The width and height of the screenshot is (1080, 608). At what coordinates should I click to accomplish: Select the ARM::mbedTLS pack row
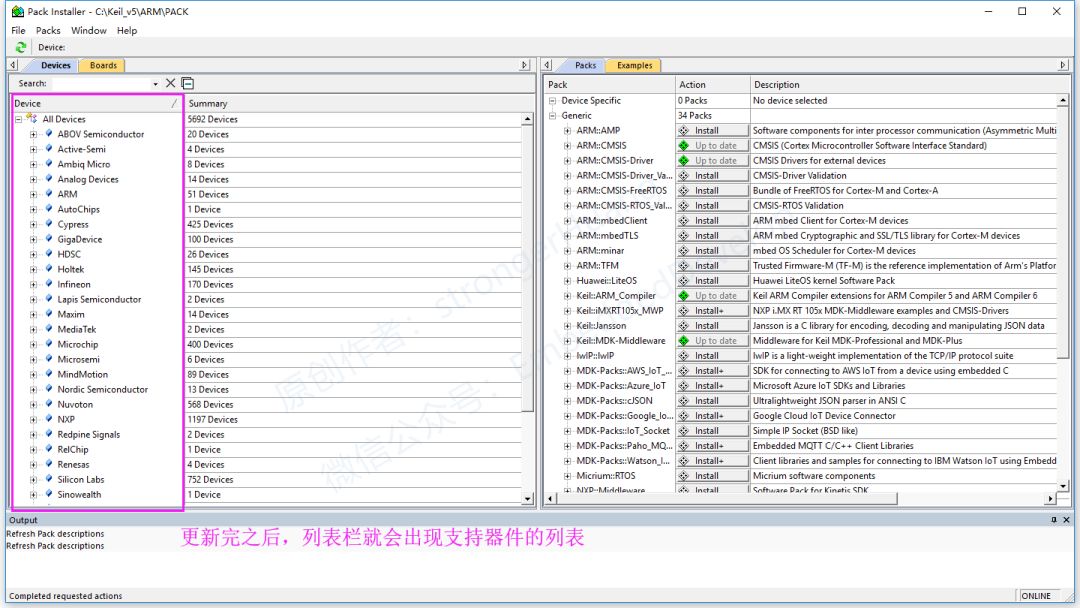click(608, 235)
